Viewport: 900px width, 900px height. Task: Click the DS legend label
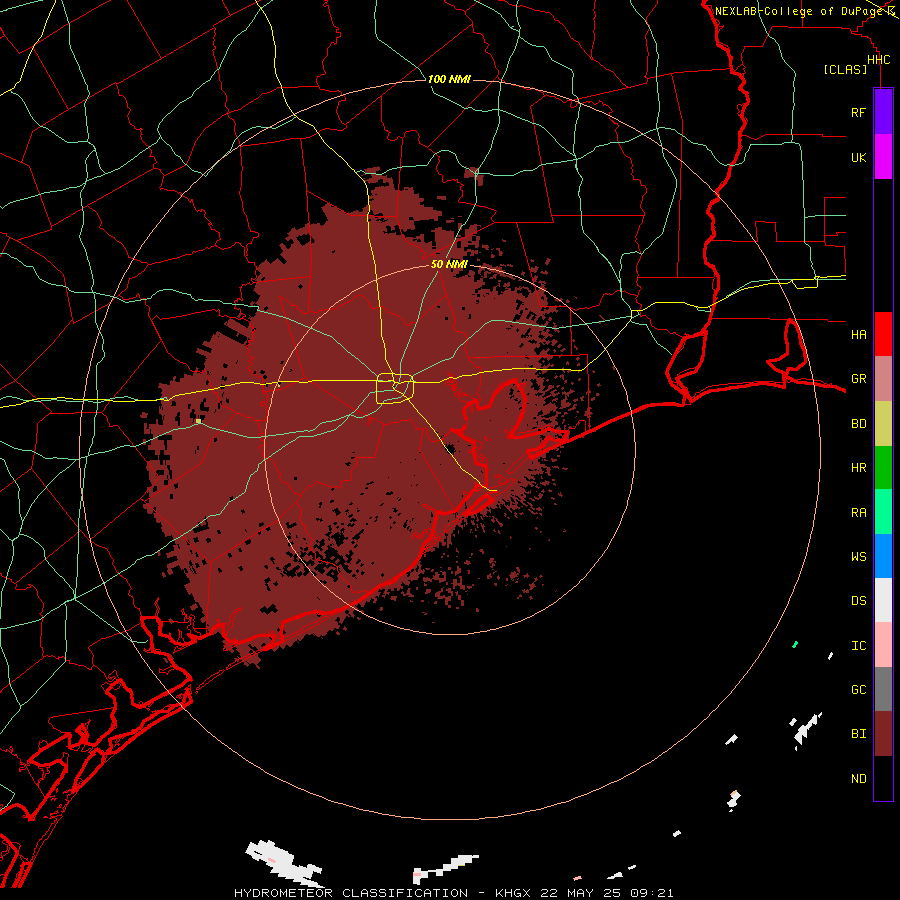(x=858, y=600)
